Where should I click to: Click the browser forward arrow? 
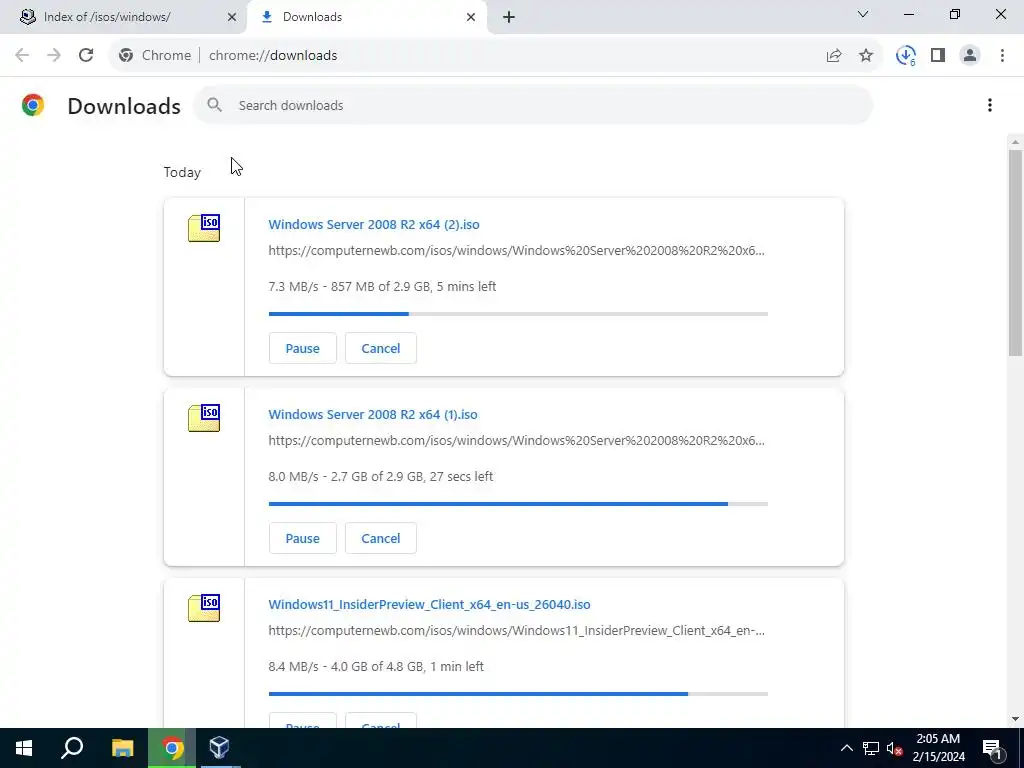coord(54,56)
